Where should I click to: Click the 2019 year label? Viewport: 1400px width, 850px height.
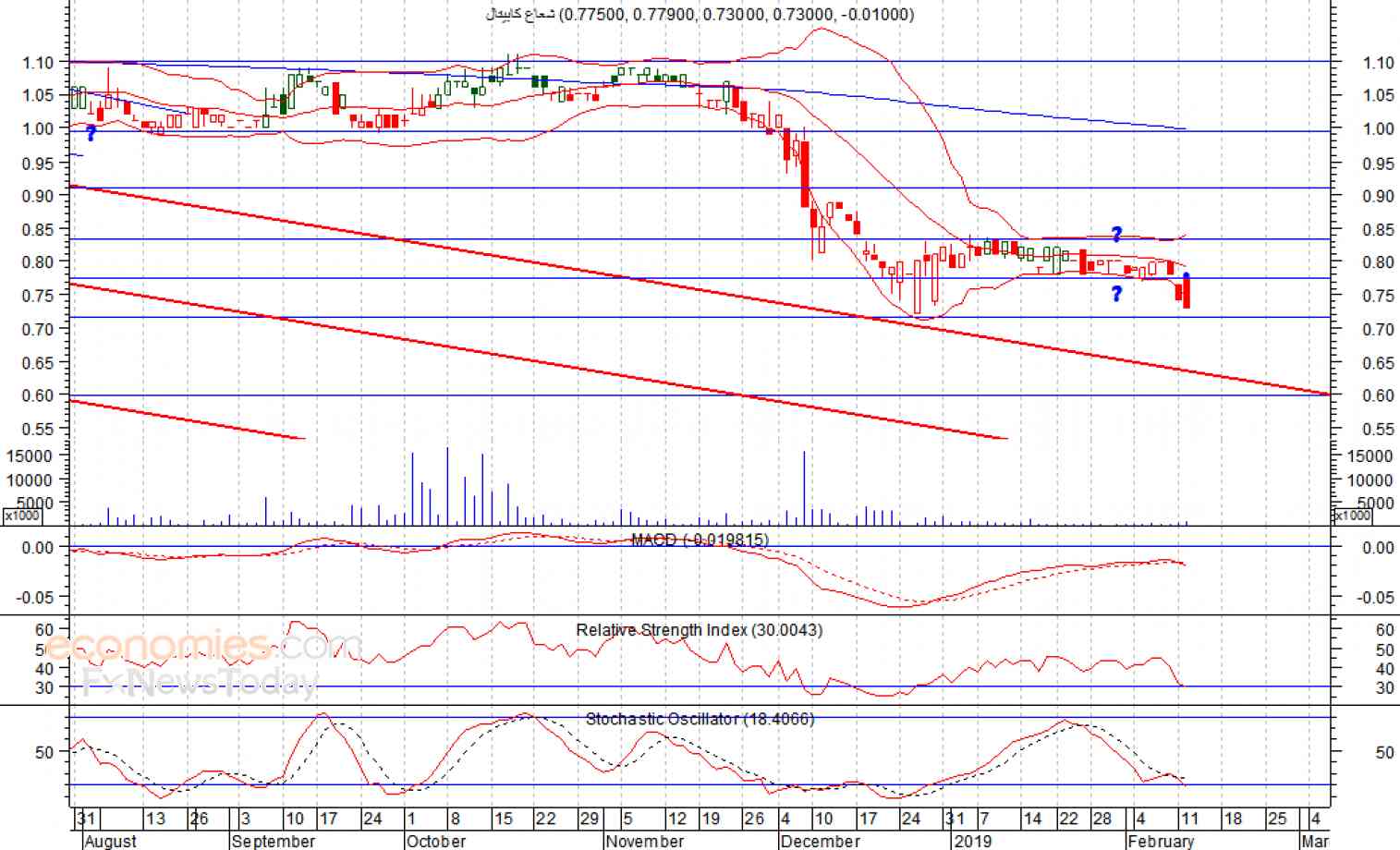[x=973, y=841]
